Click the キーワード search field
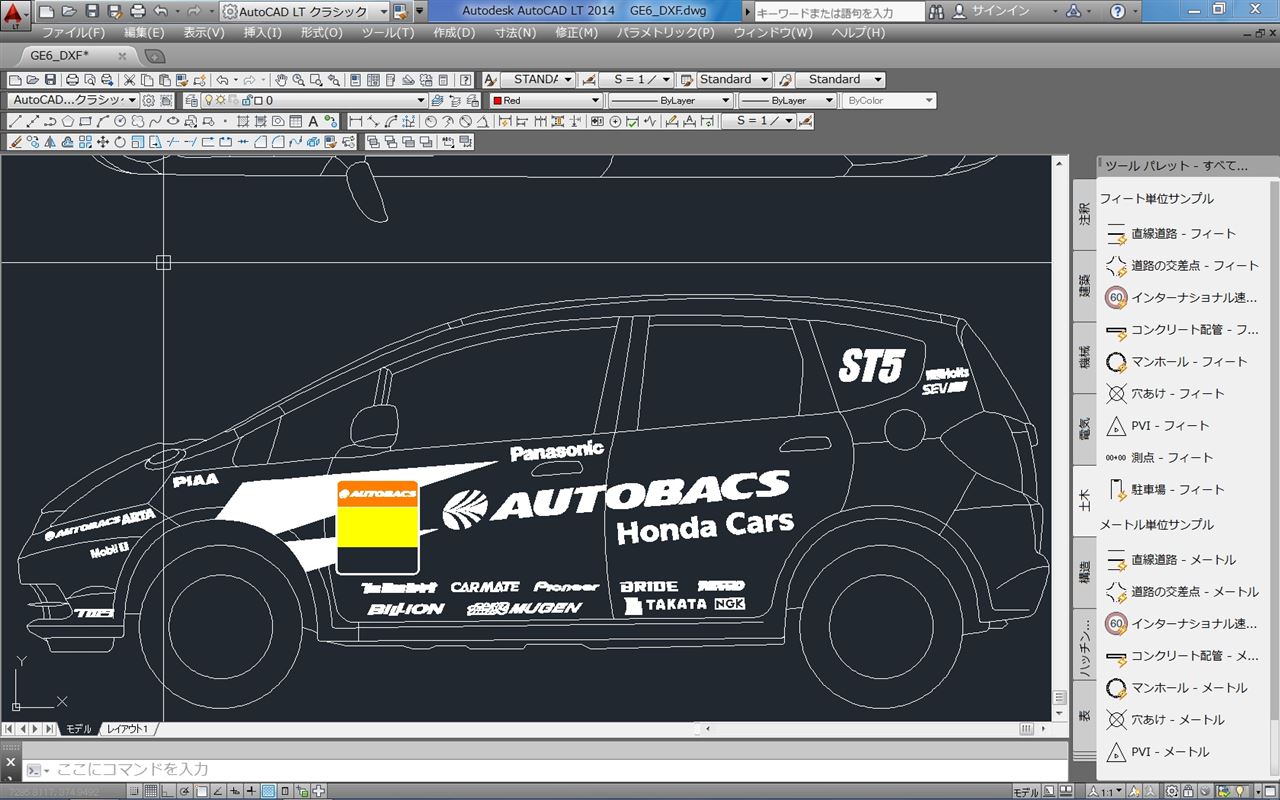The image size is (1280, 800). coord(840,12)
